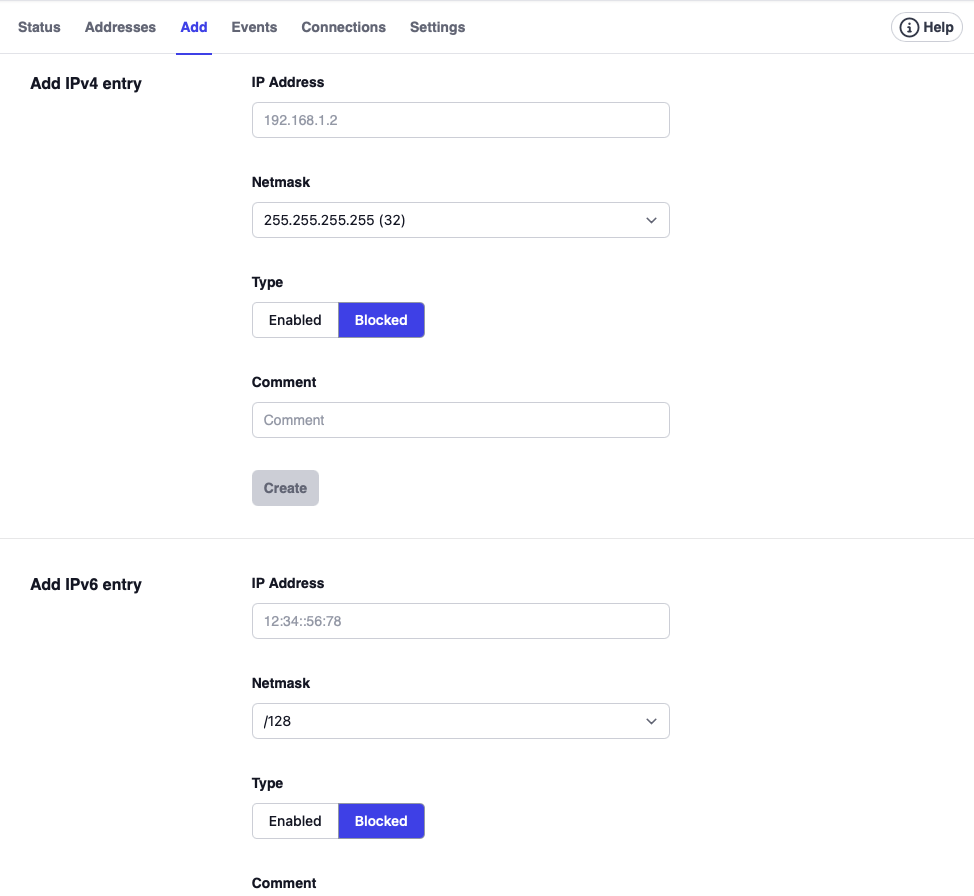
Task: Click the Help button
Action: [x=925, y=27]
